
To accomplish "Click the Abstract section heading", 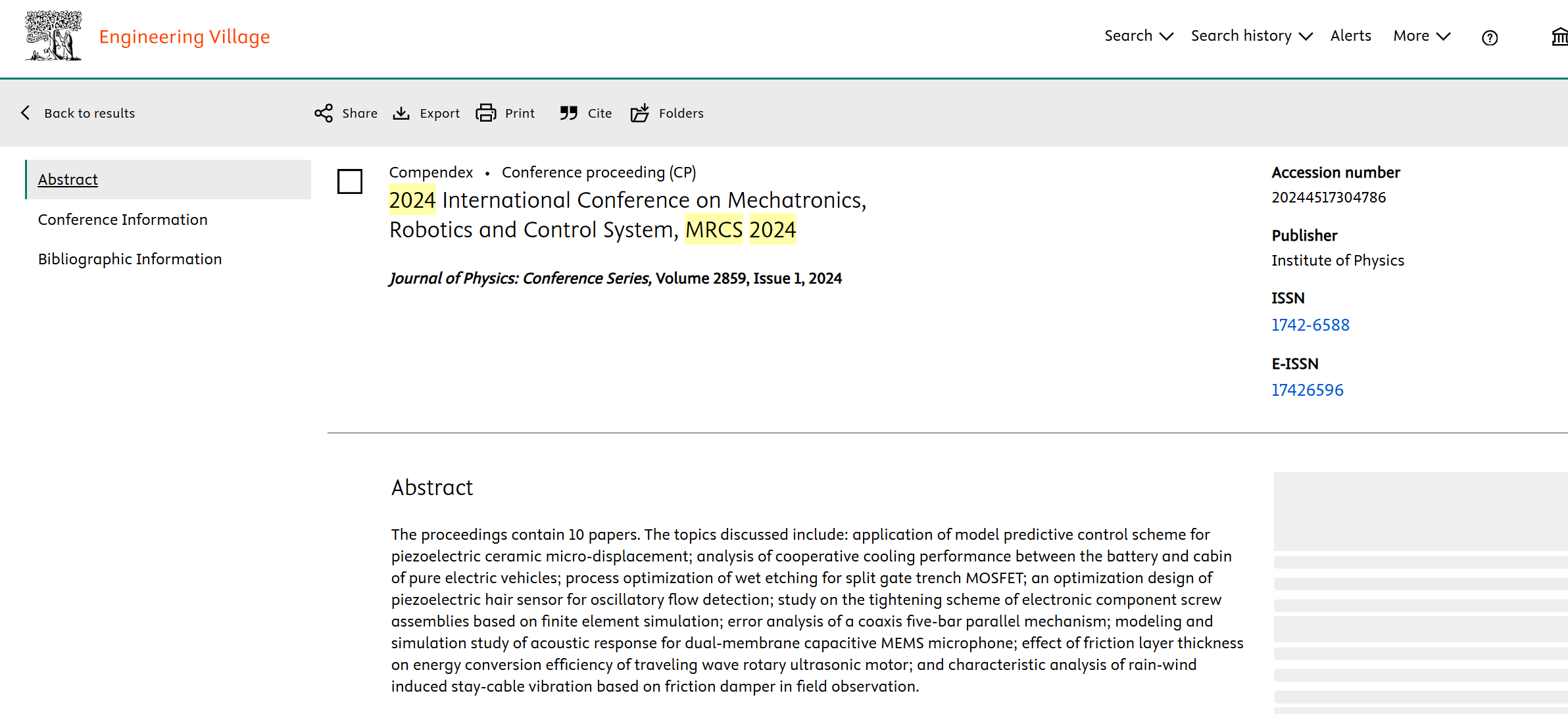I will click(432, 487).
